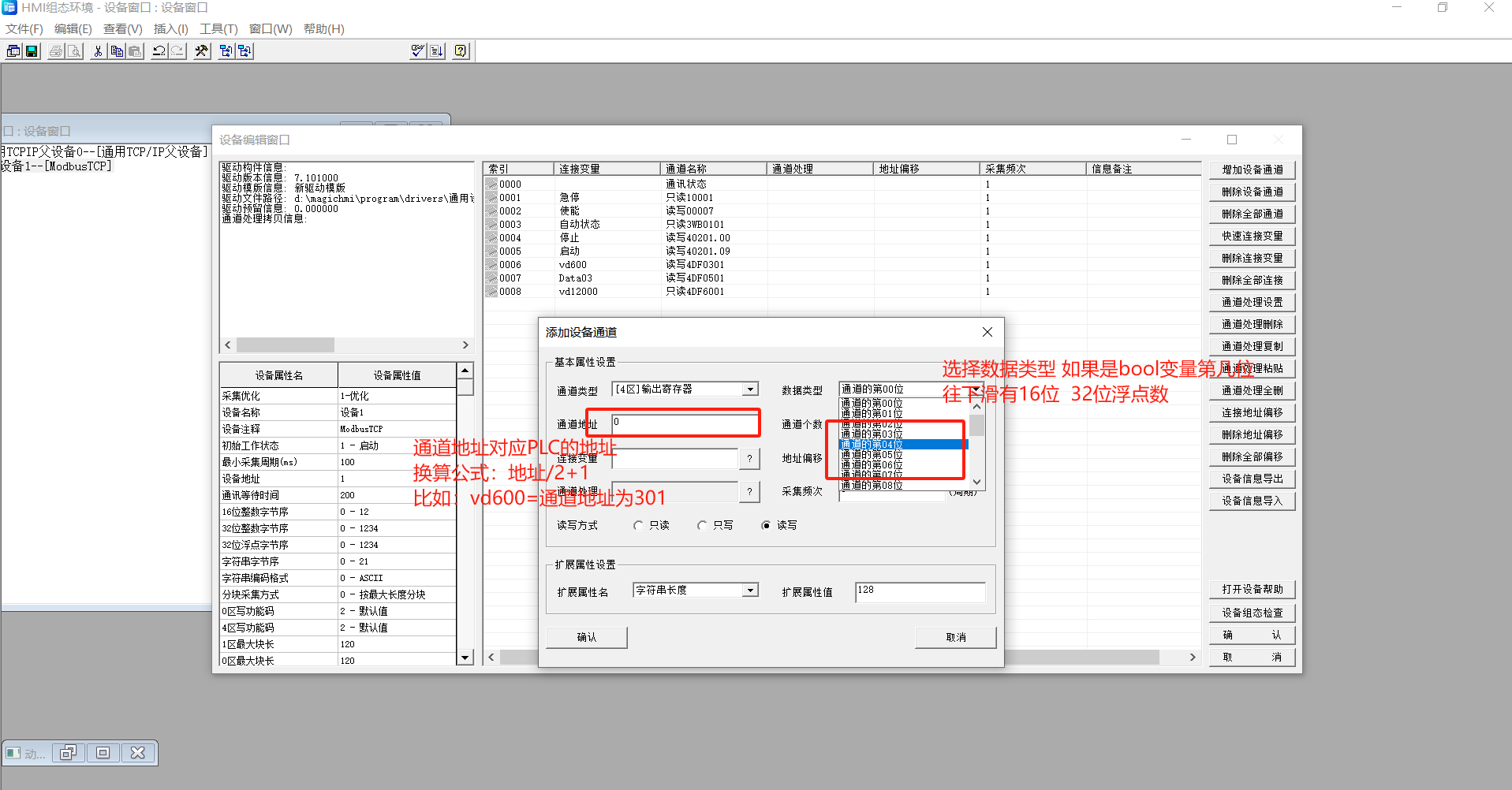1512x790 pixels.
Task: Click the save (floppy disk) toolbar icon
Action: click(32, 51)
